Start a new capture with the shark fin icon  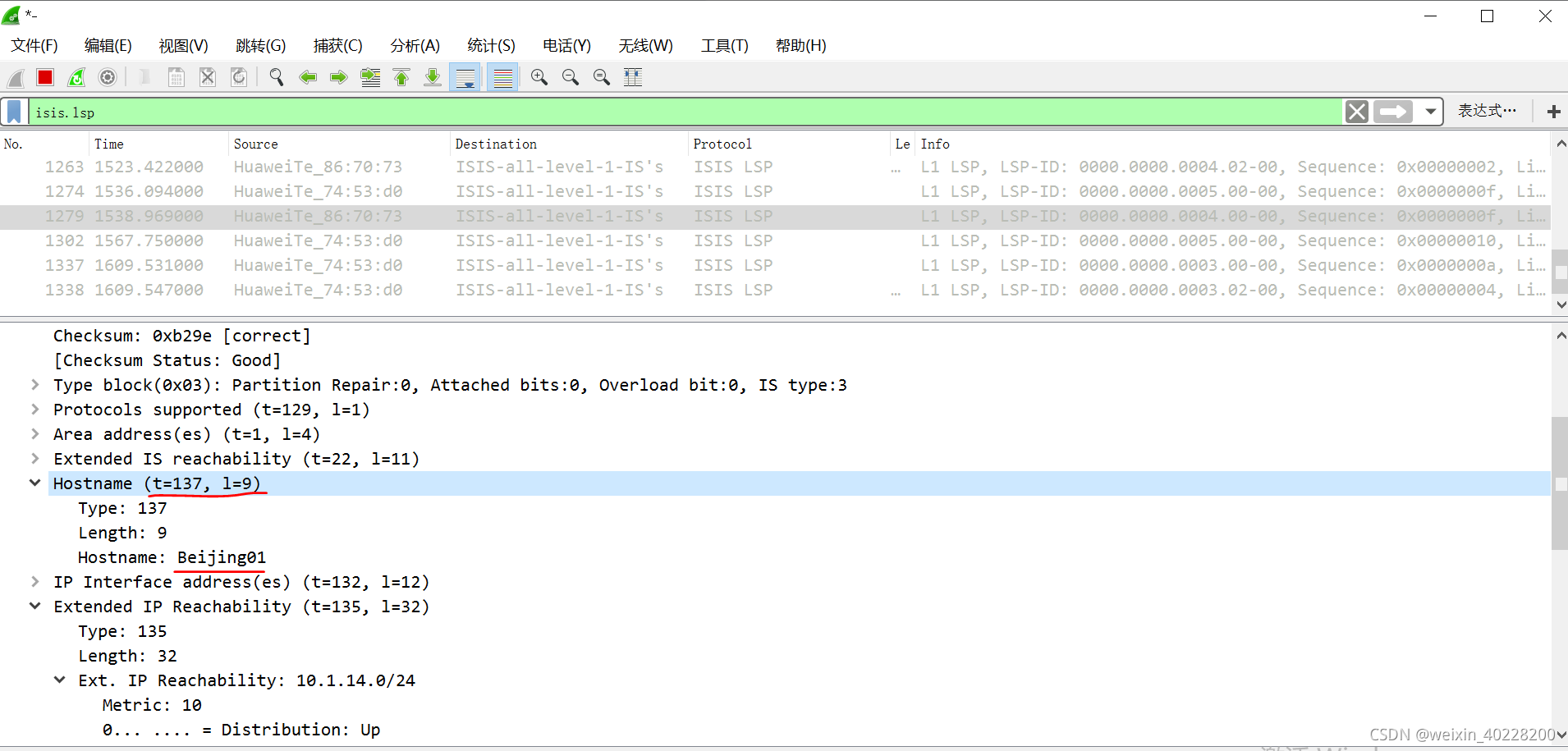pyautogui.click(x=15, y=77)
